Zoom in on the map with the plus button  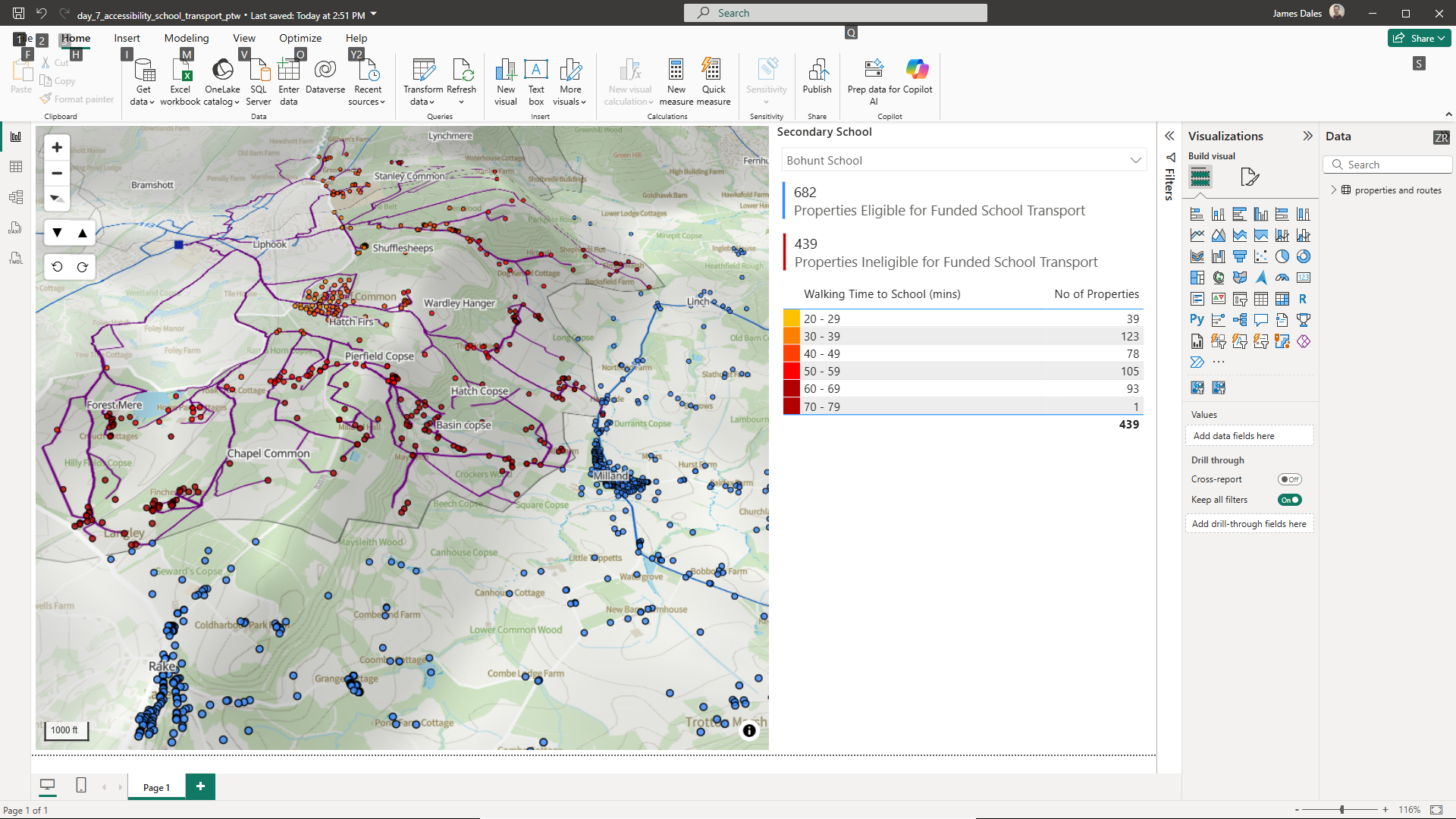pyautogui.click(x=57, y=147)
